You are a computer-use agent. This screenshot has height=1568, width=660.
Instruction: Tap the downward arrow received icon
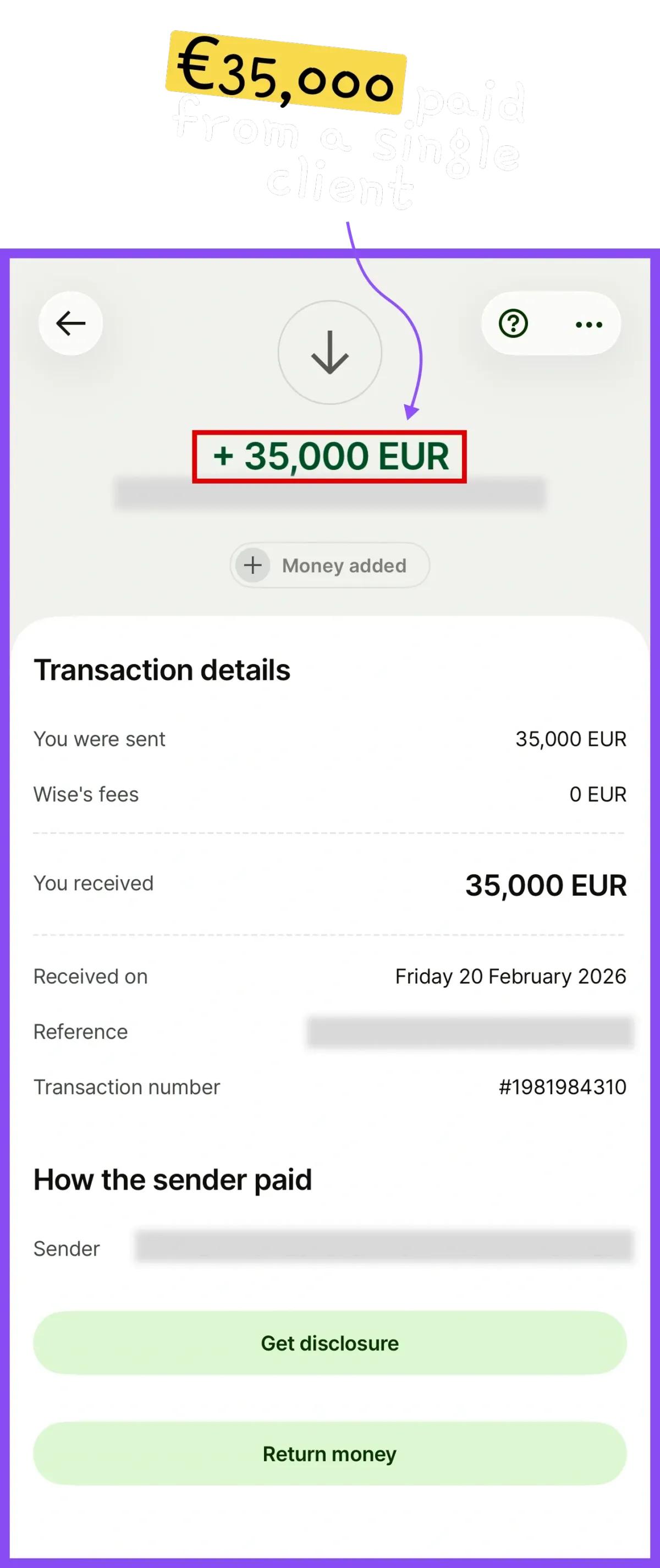point(329,352)
